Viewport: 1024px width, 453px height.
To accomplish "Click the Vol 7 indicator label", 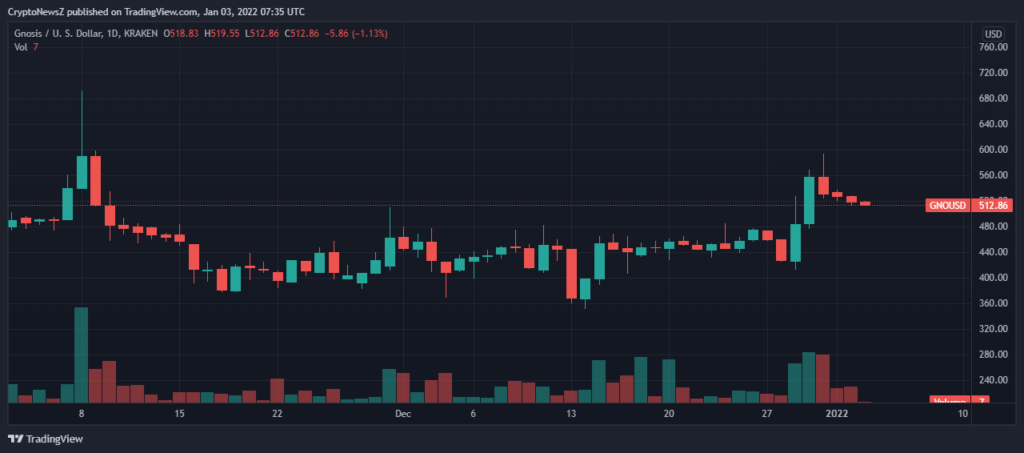I will [x=25, y=46].
